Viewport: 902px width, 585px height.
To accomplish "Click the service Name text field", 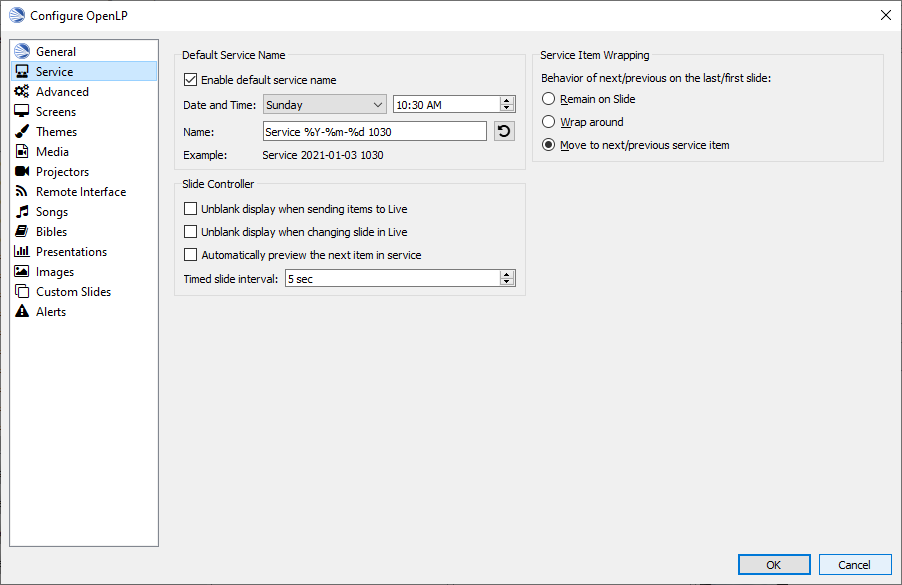I will pyautogui.click(x=375, y=132).
